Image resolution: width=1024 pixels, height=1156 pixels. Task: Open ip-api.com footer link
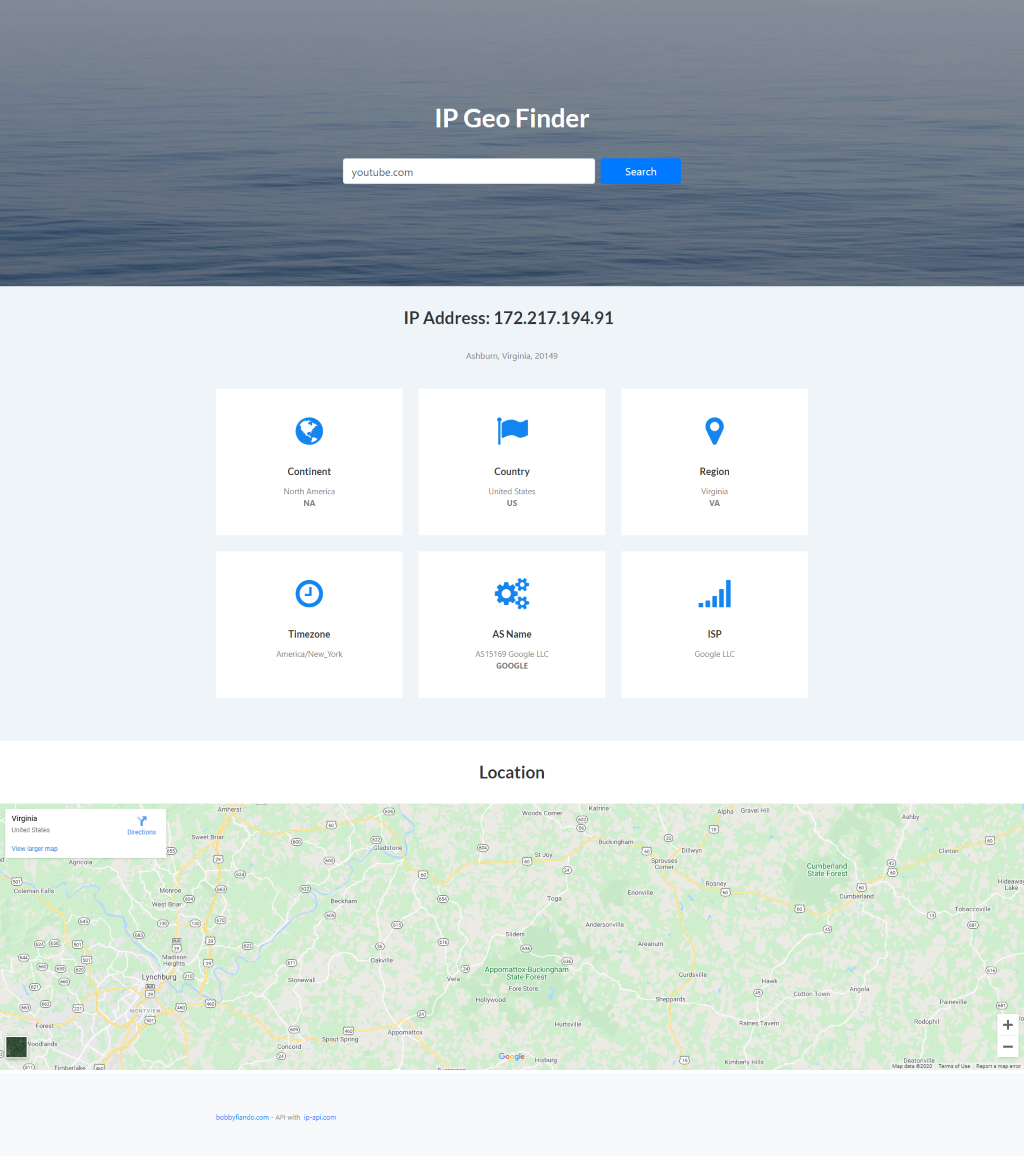(x=320, y=1117)
